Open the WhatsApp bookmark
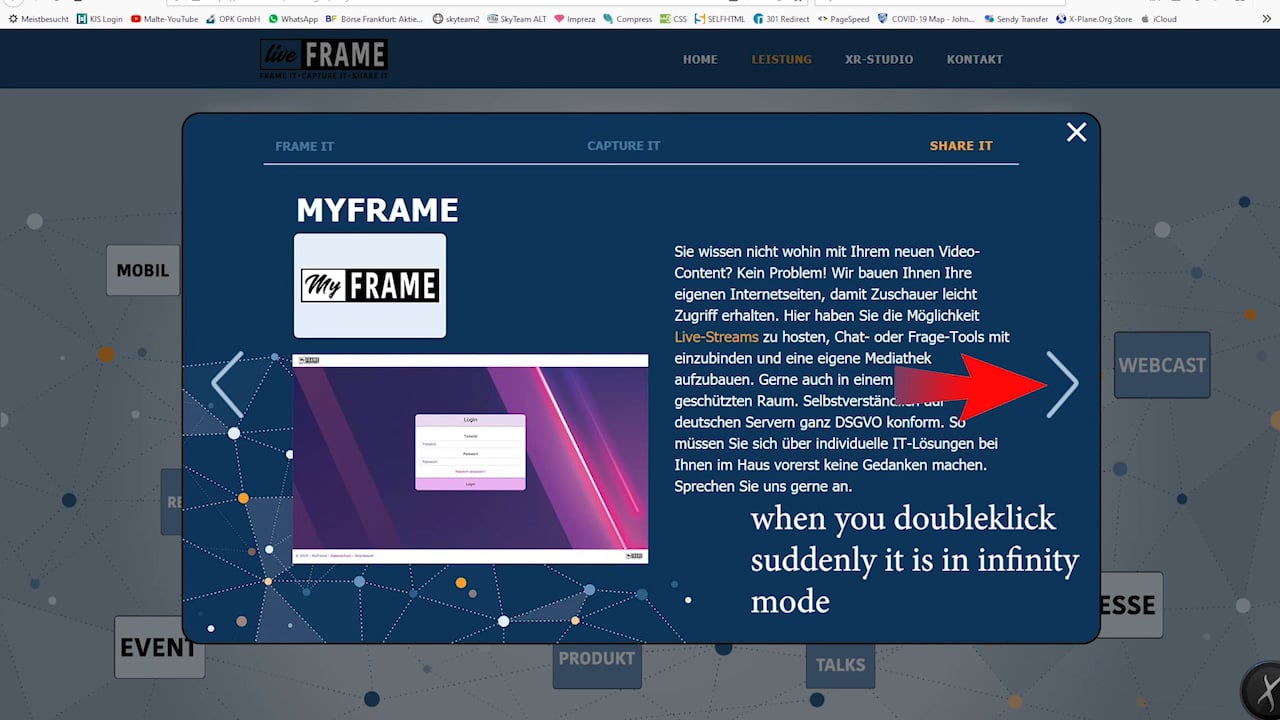1280x720 pixels. click(x=293, y=19)
